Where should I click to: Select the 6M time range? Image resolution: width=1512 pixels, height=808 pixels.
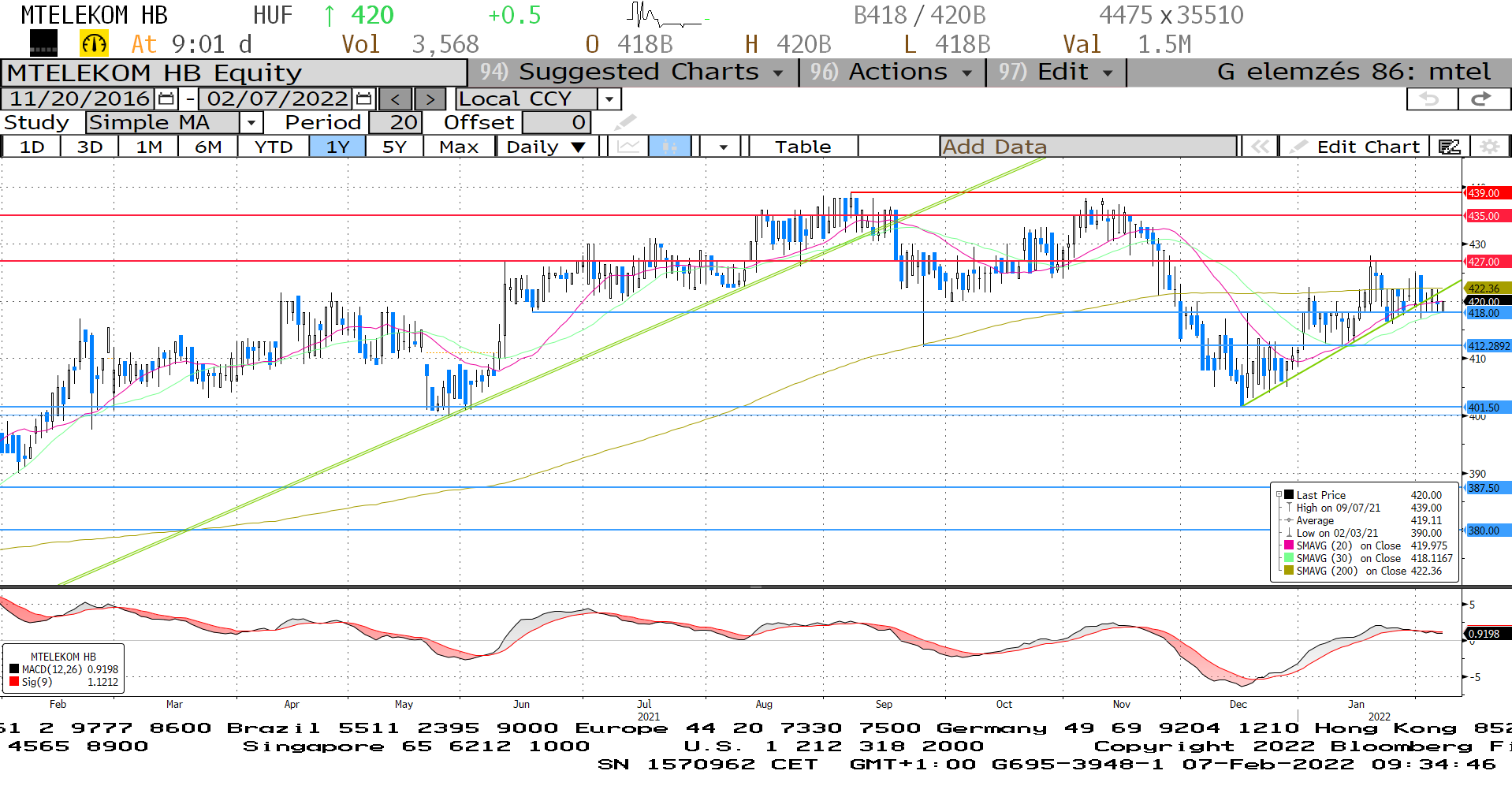[x=208, y=147]
